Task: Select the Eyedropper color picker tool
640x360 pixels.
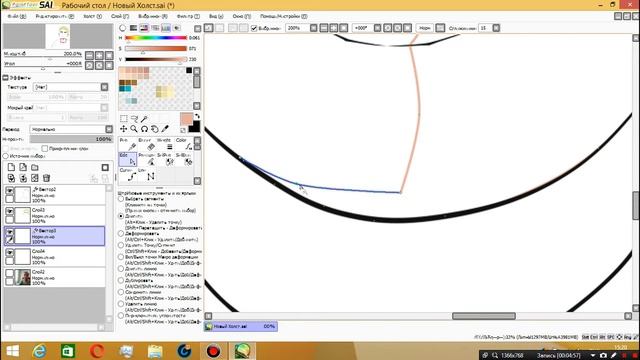Action: pyautogui.click(x=165, y=129)
